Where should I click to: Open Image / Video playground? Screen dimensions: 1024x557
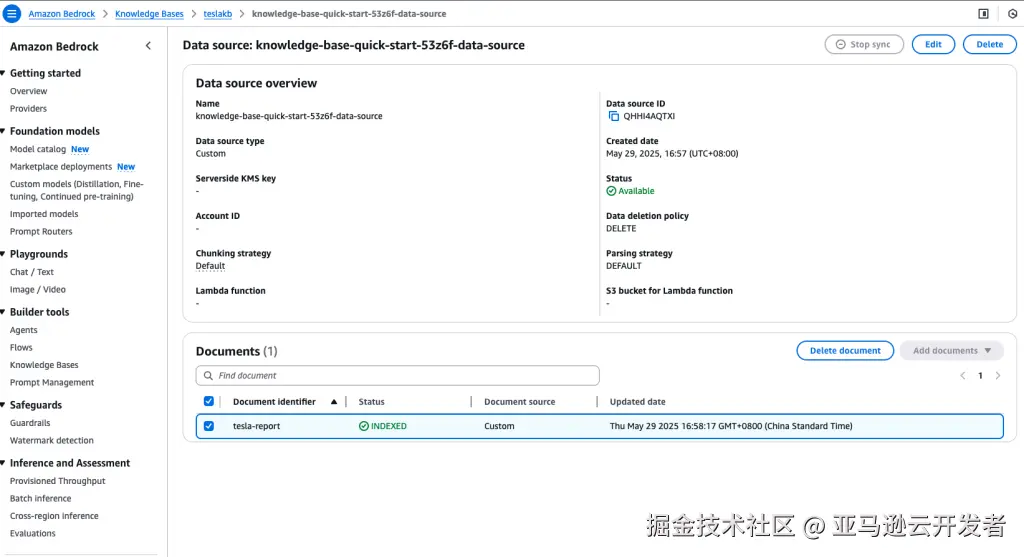(37, 289)
